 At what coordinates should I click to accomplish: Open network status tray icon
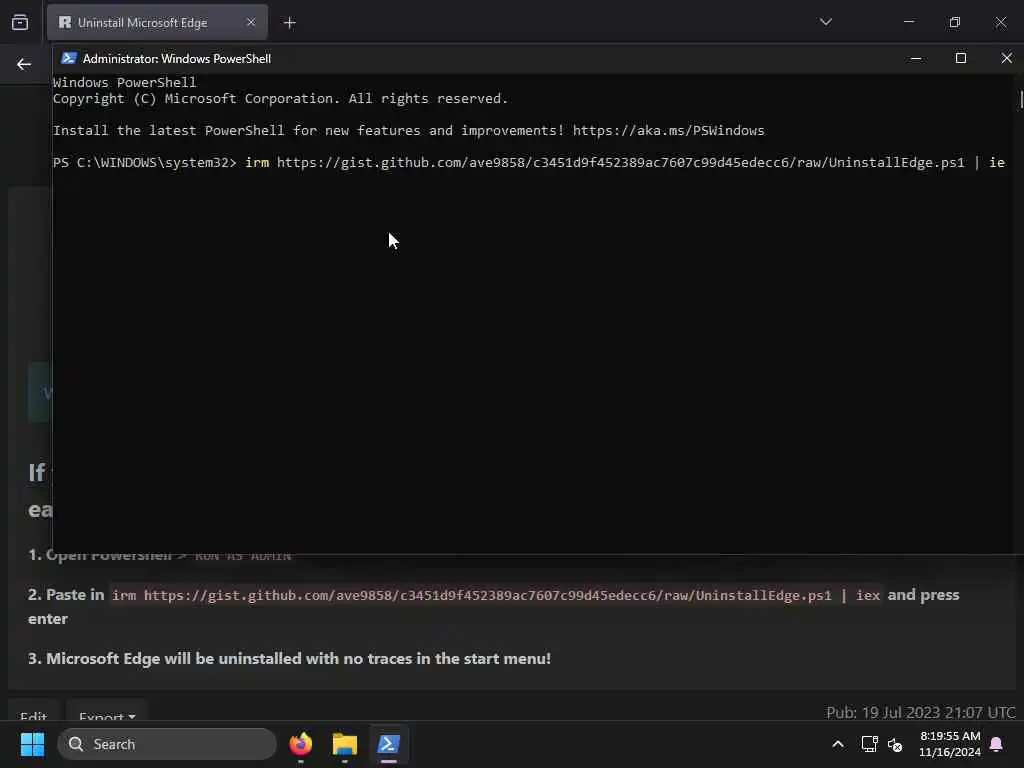[869, 744]
